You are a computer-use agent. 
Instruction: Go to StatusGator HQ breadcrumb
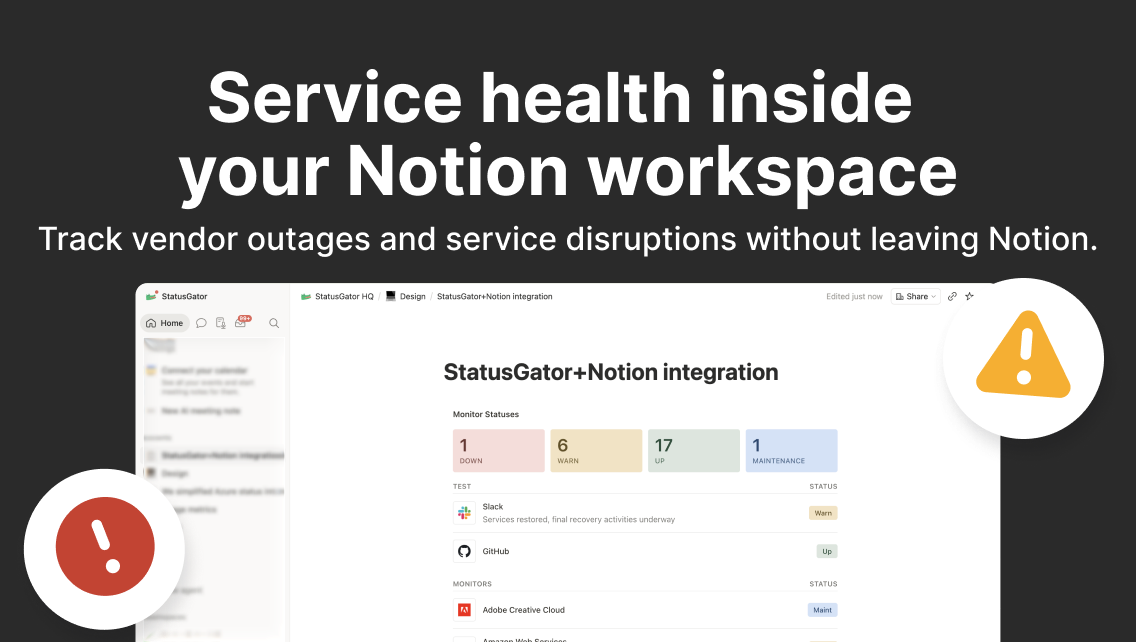[x=344, y=296]
